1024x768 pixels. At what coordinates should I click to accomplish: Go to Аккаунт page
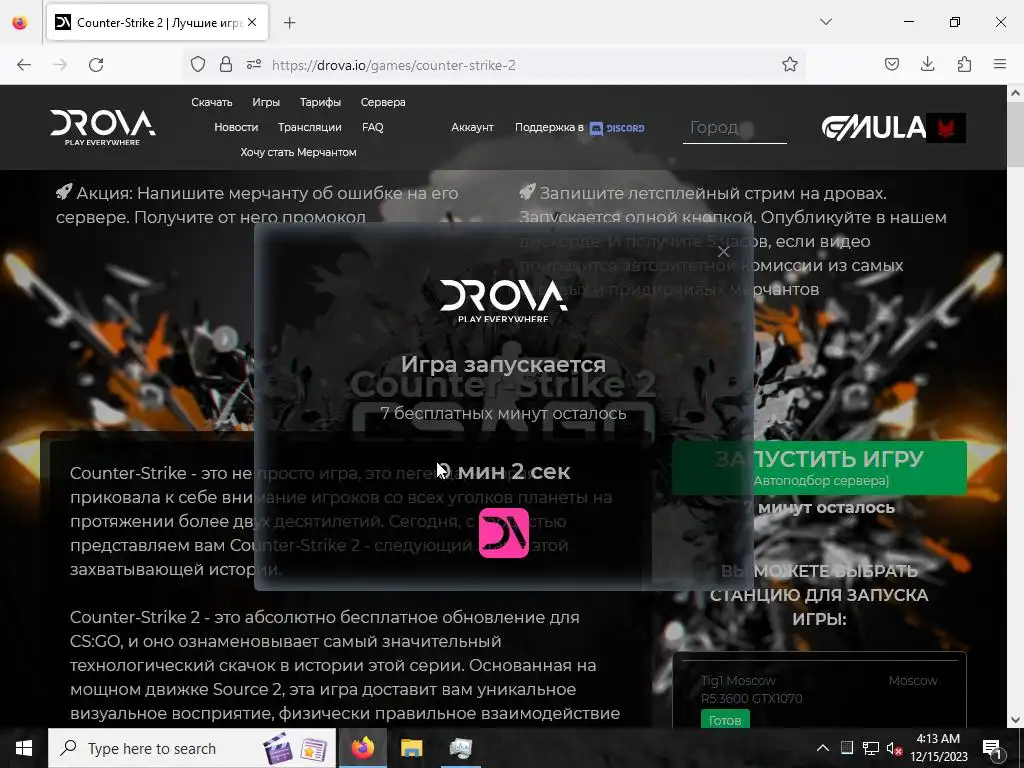pyautogui.click(x=472, y=127)
